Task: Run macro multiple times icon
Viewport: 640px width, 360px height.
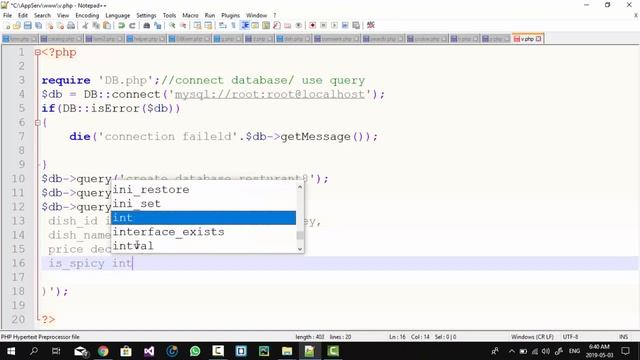Action: (345, 25)
